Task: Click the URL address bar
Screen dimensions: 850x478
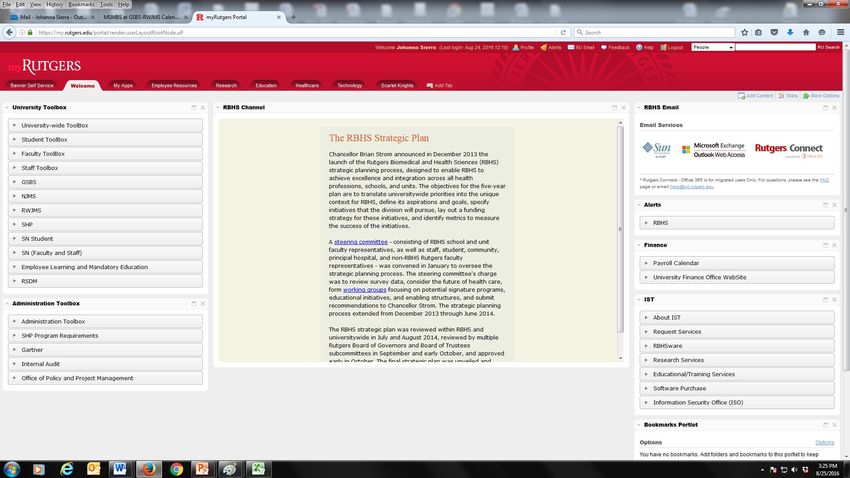Action: [x=293, y=33]
